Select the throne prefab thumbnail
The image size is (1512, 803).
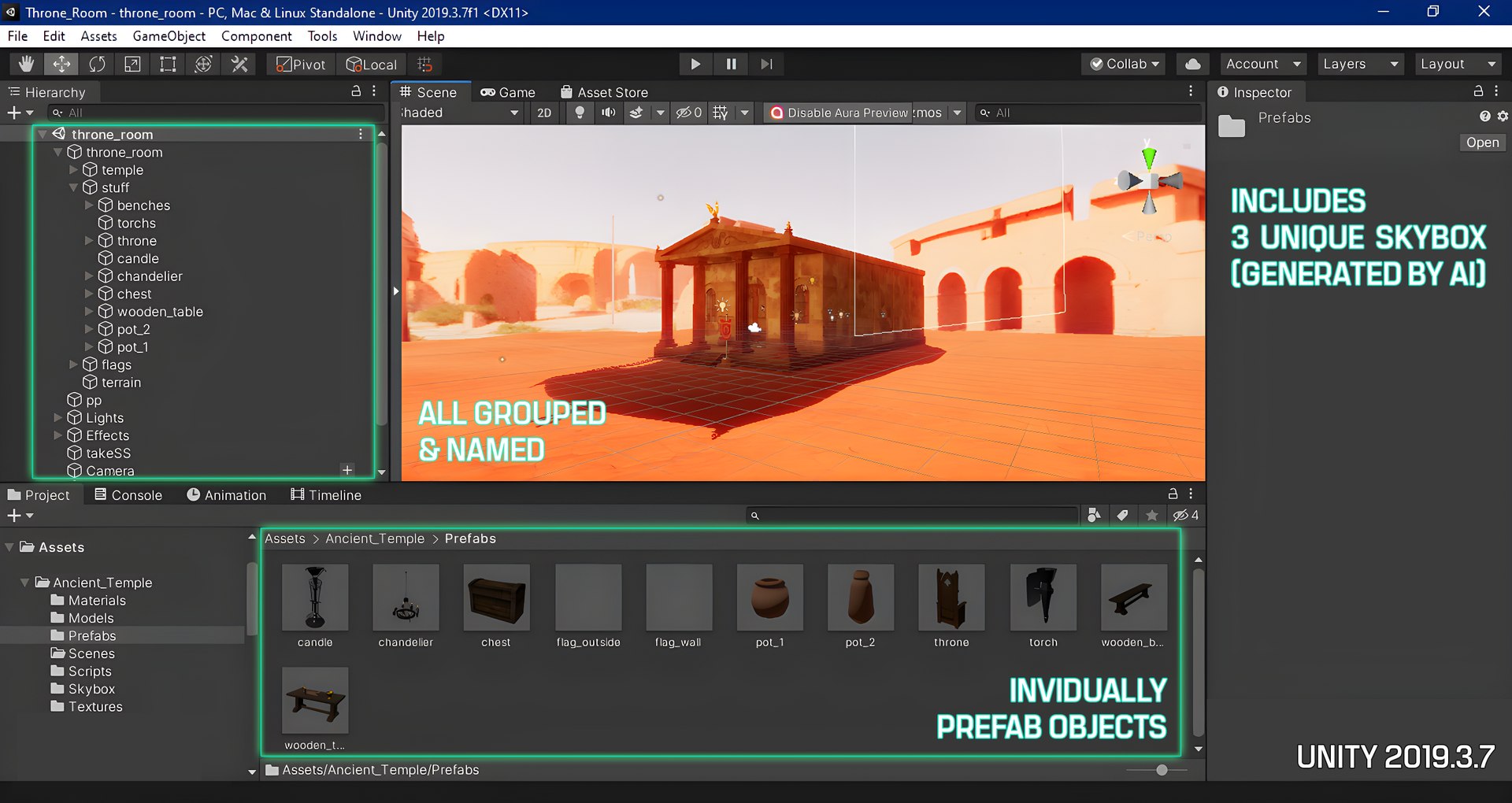tap(951, 598)
